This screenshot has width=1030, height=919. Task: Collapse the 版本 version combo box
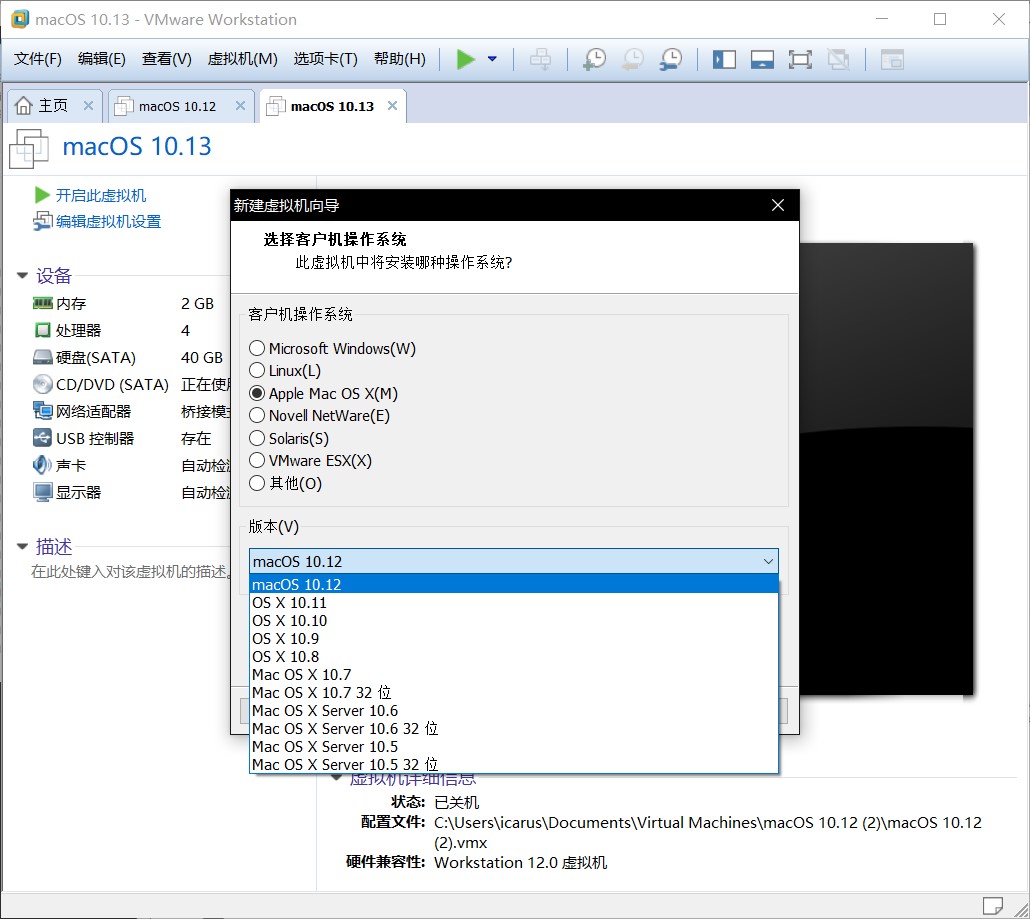pos(768,562)
